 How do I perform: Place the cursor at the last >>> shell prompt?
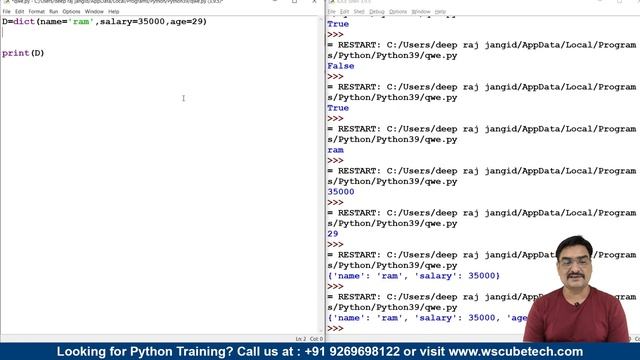click(x=336, y=329)
